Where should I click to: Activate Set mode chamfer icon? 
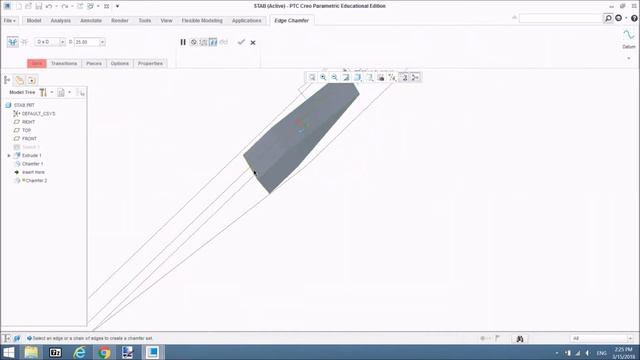click(x=12, y=42)
